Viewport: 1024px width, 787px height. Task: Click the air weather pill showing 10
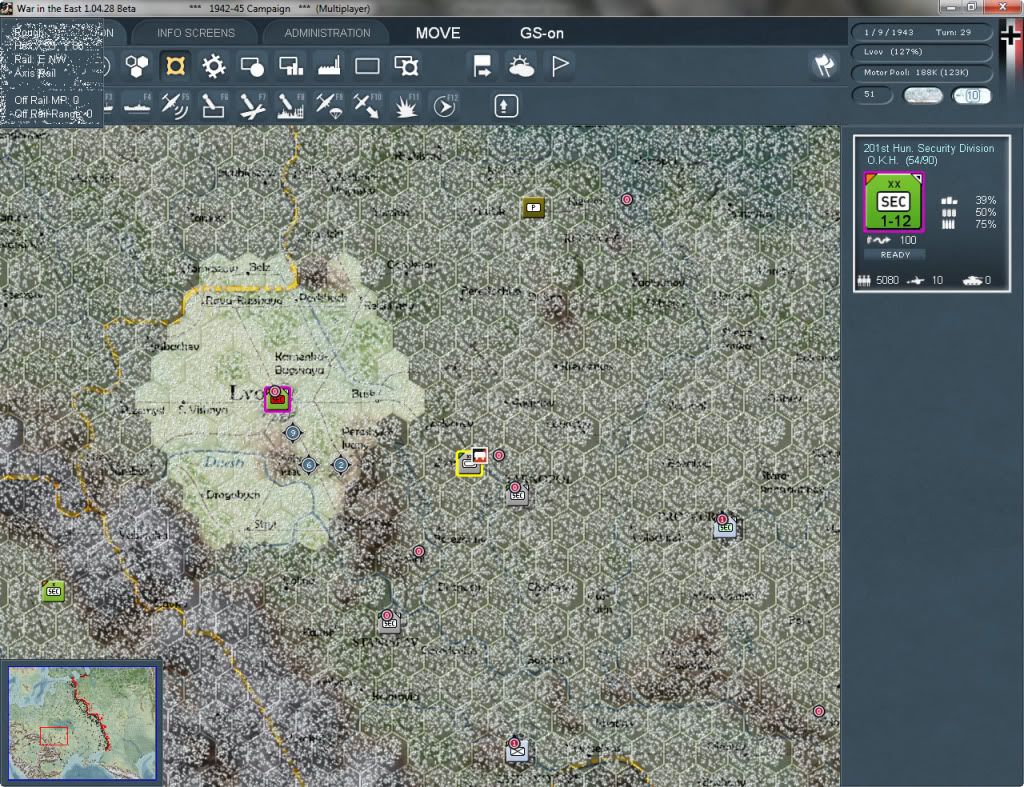971,95
